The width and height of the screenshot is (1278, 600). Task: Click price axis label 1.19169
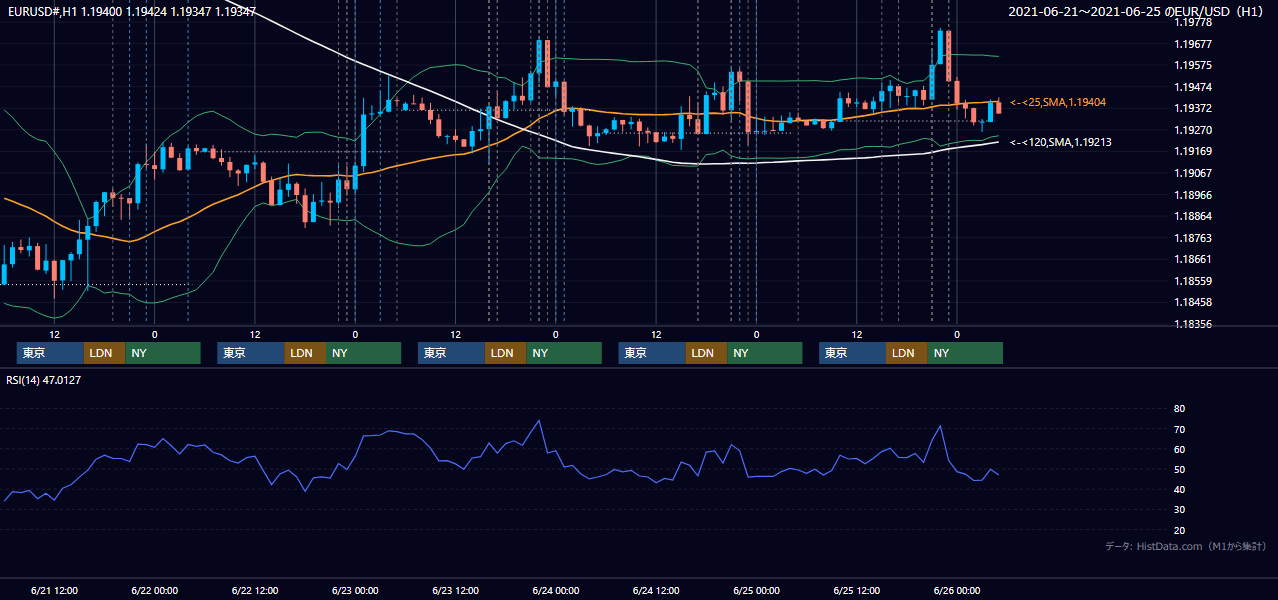click(1193, 152)
